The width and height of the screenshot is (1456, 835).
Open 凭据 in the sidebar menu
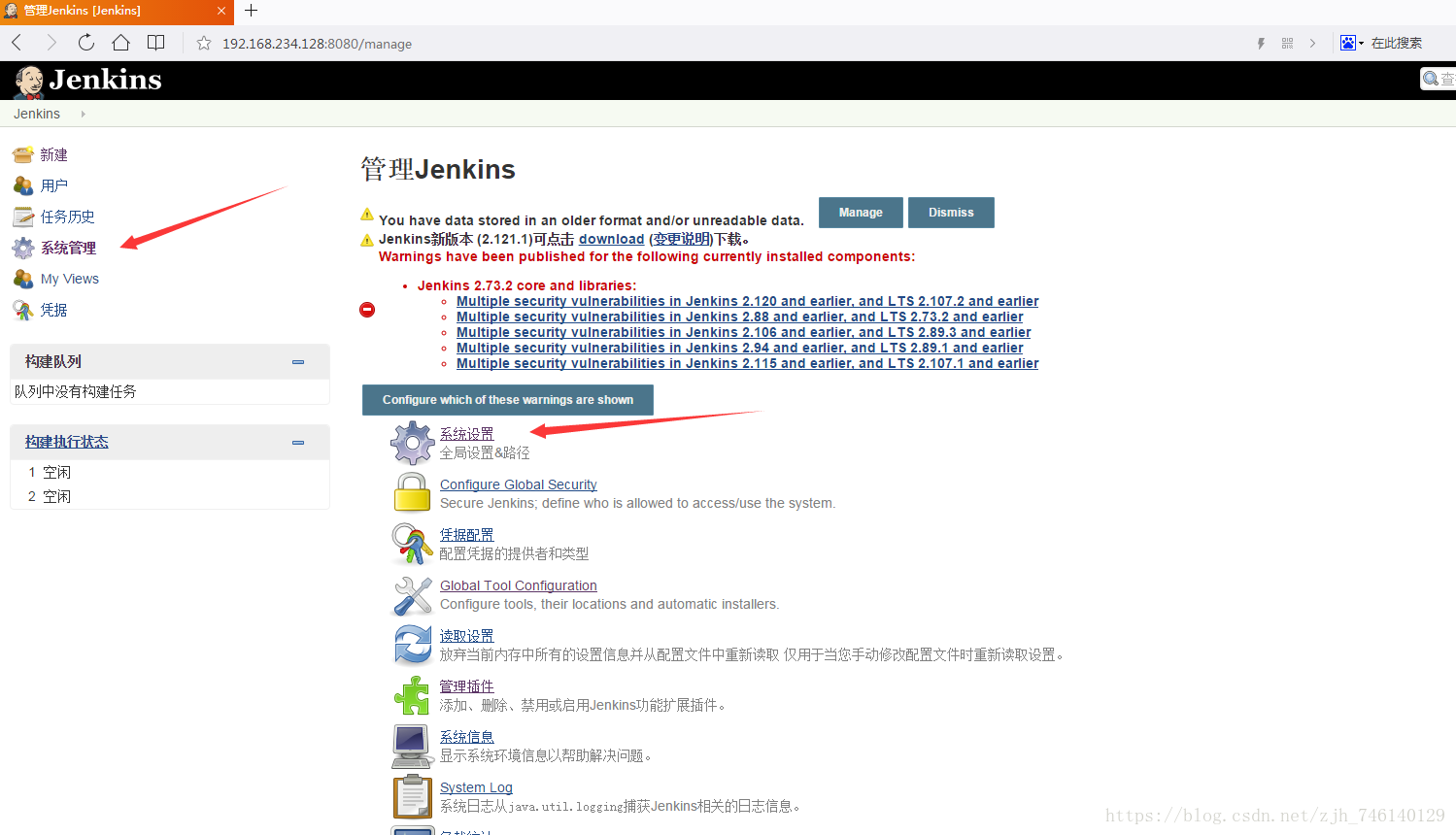pyautogui.click(x=54, y=310)
